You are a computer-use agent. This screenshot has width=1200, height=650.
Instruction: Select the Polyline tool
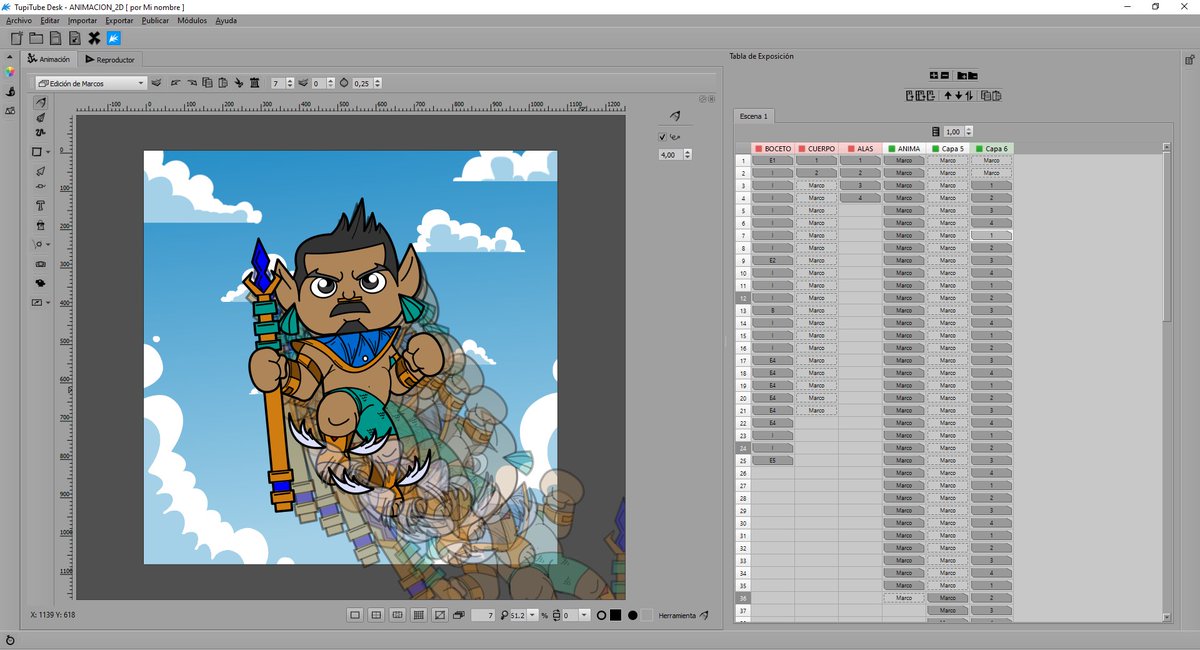(41, 132)
